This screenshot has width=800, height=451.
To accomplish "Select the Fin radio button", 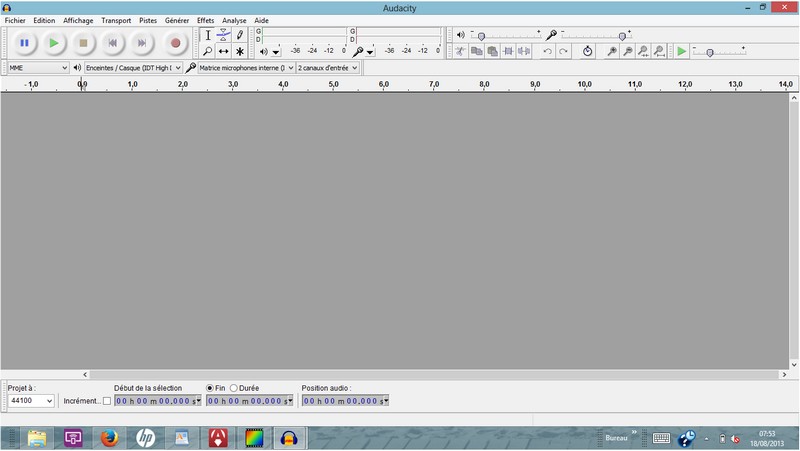I will (210, 388).
